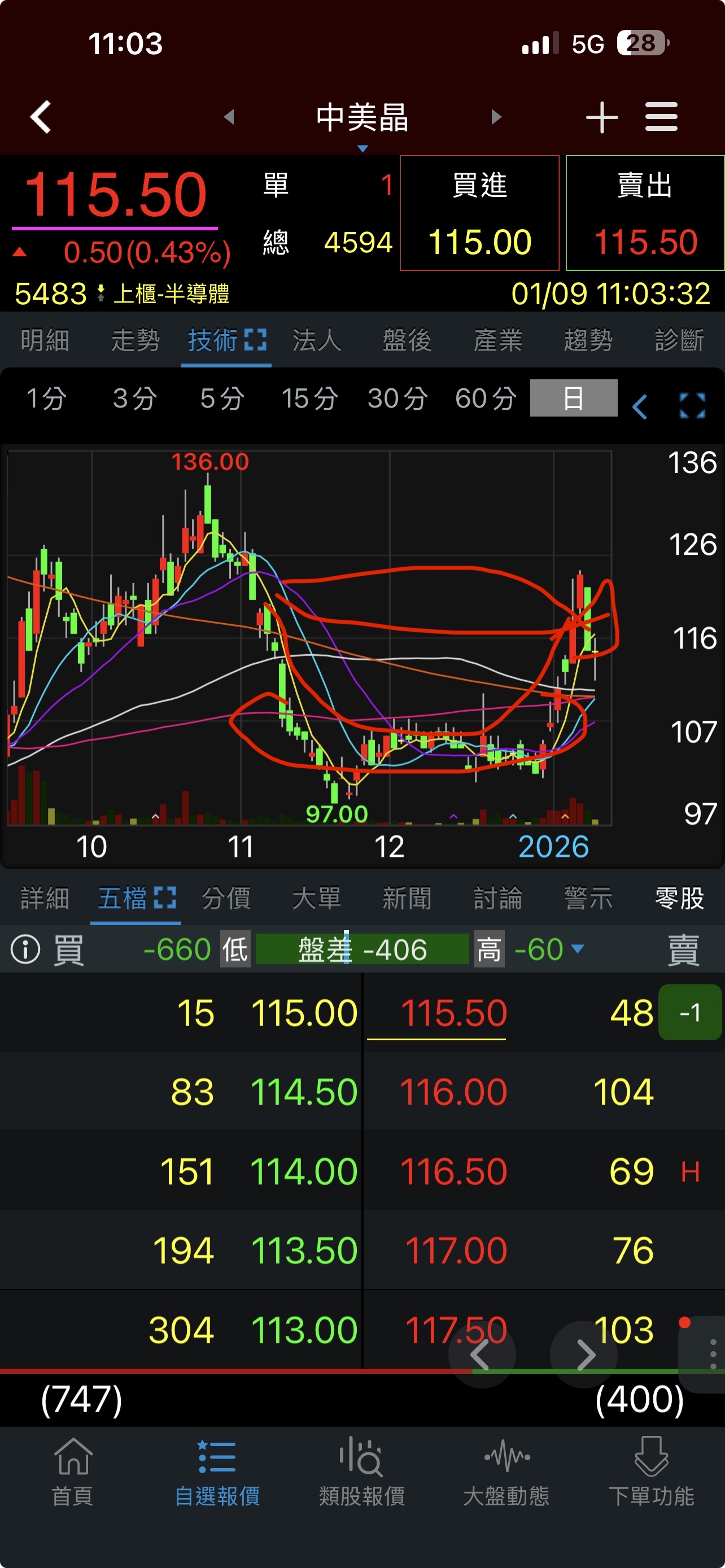
Task: Add stock using the plus icon
Action: click(x=601, y=117)
